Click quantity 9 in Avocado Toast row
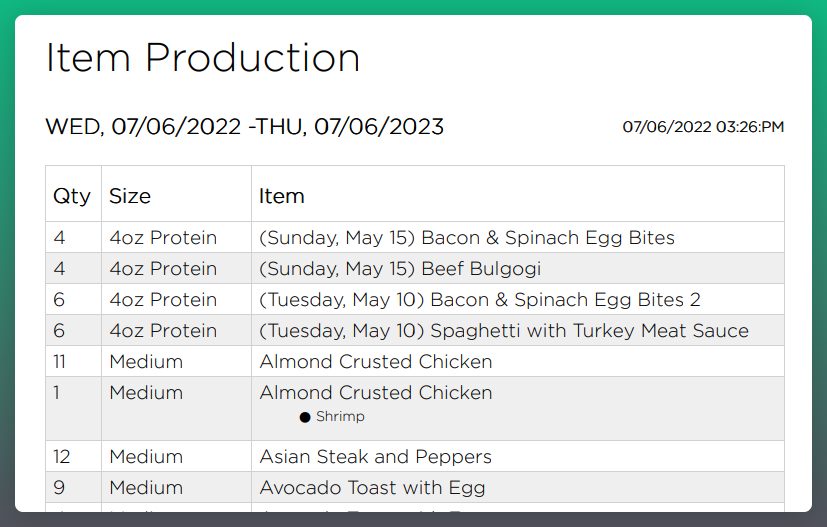The width and height of the screenshot is (827, 527). tap(59, 488)
